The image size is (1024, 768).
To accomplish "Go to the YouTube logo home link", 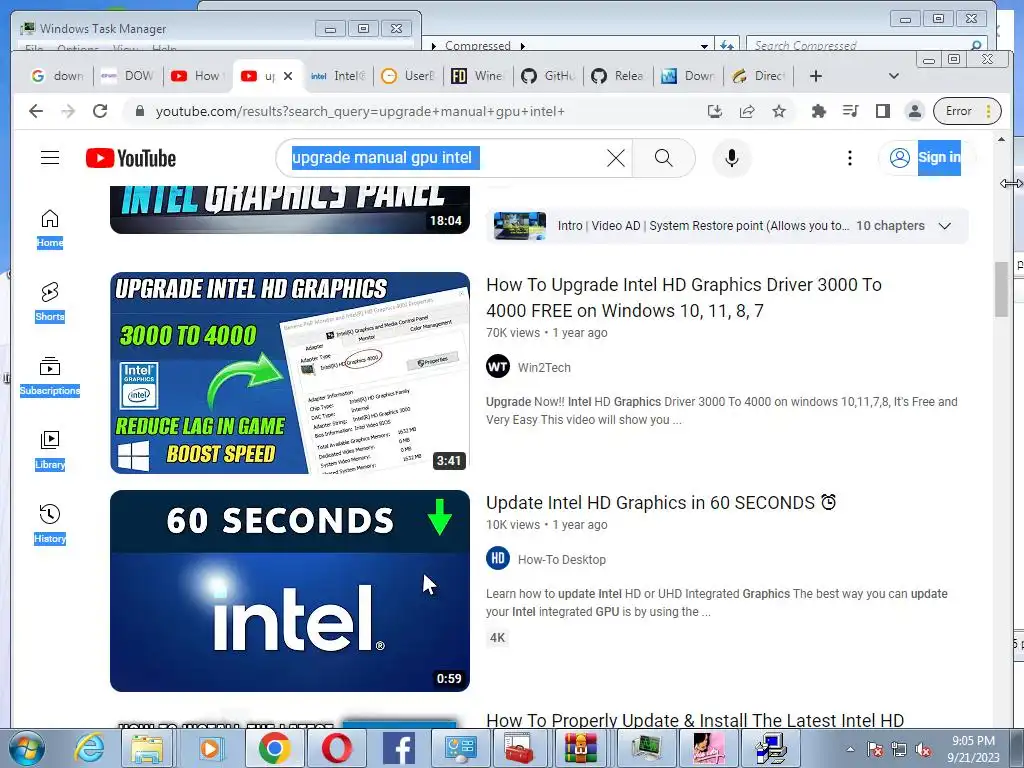I will click(131, 158).
